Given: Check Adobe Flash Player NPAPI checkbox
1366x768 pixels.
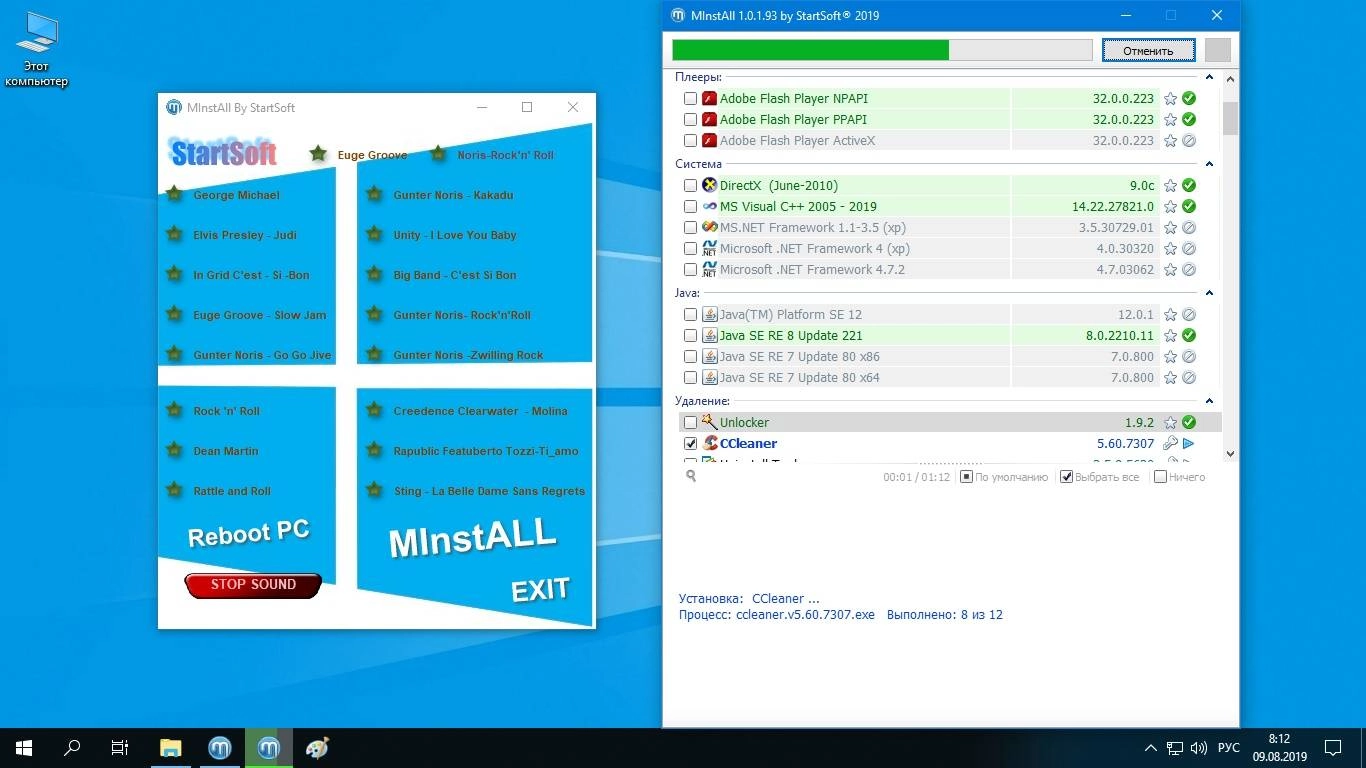Looking at the screenshot, I should coord(690,99).
